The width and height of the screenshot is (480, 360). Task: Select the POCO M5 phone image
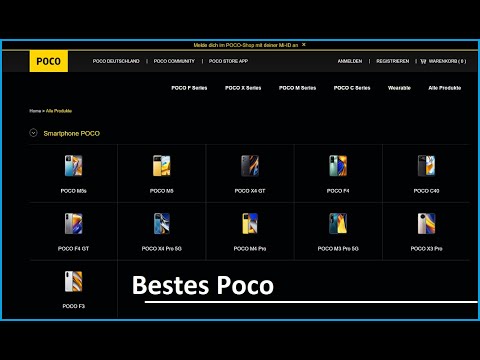[x=162, y=165]
